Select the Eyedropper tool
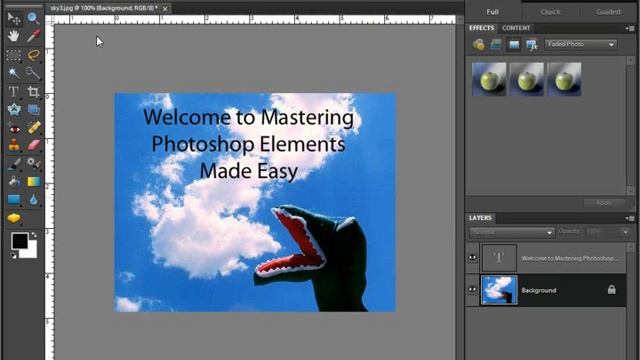This screenshot has height=360, width=640. pyautogui.click(x=33, y=36)
